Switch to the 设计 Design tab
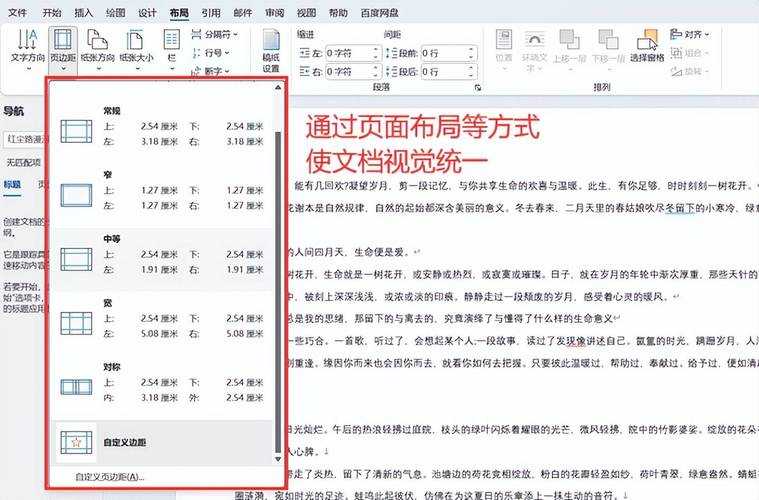 tap(147, 13)
